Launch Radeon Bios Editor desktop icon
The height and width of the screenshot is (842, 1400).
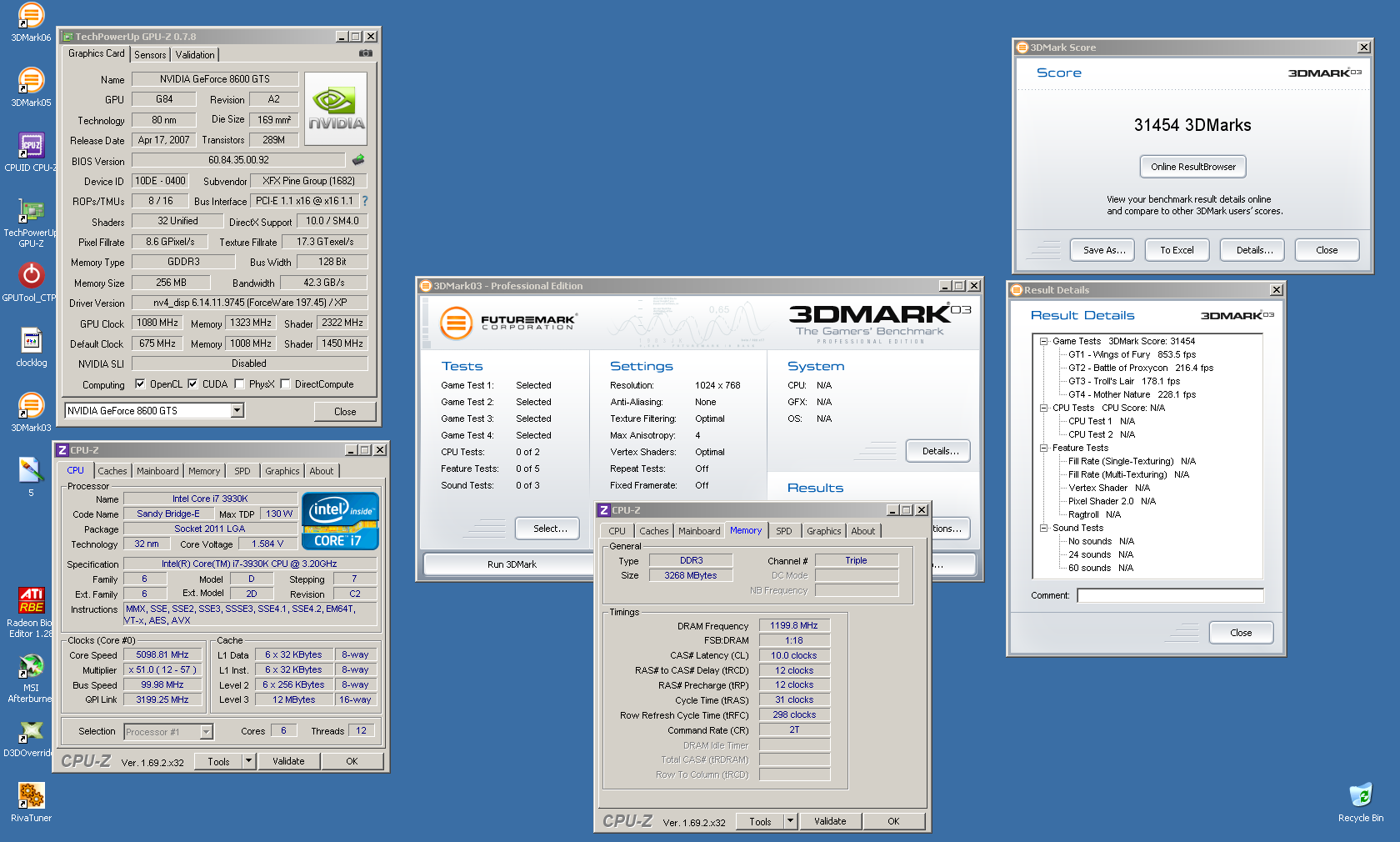(31, 613)
